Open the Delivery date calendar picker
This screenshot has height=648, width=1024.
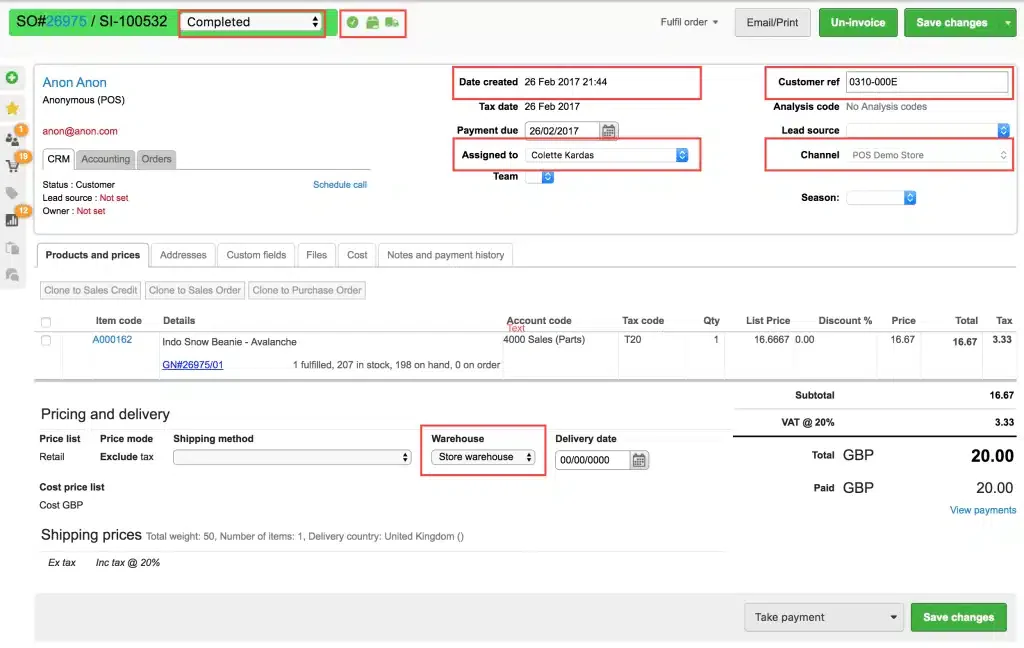(x=639, y=460)
